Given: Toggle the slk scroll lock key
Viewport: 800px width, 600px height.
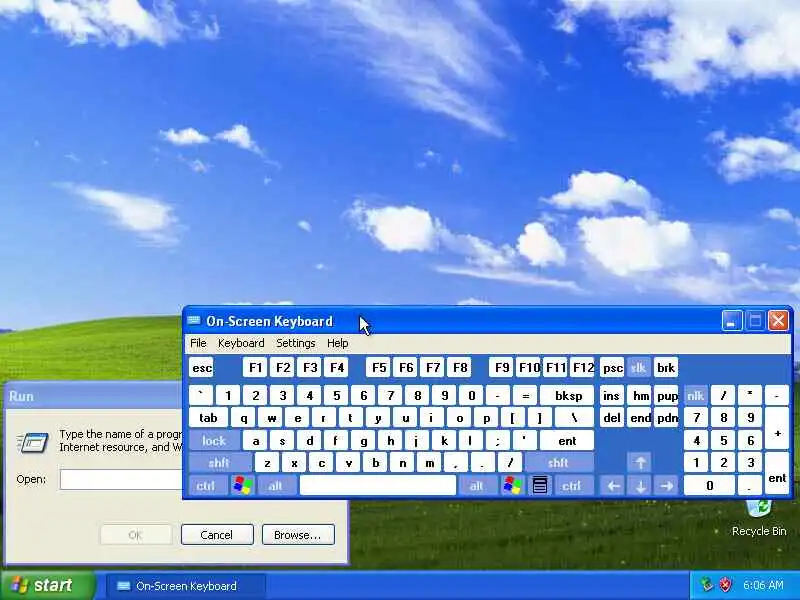Looking at the screenshot, I should [638, 368].
